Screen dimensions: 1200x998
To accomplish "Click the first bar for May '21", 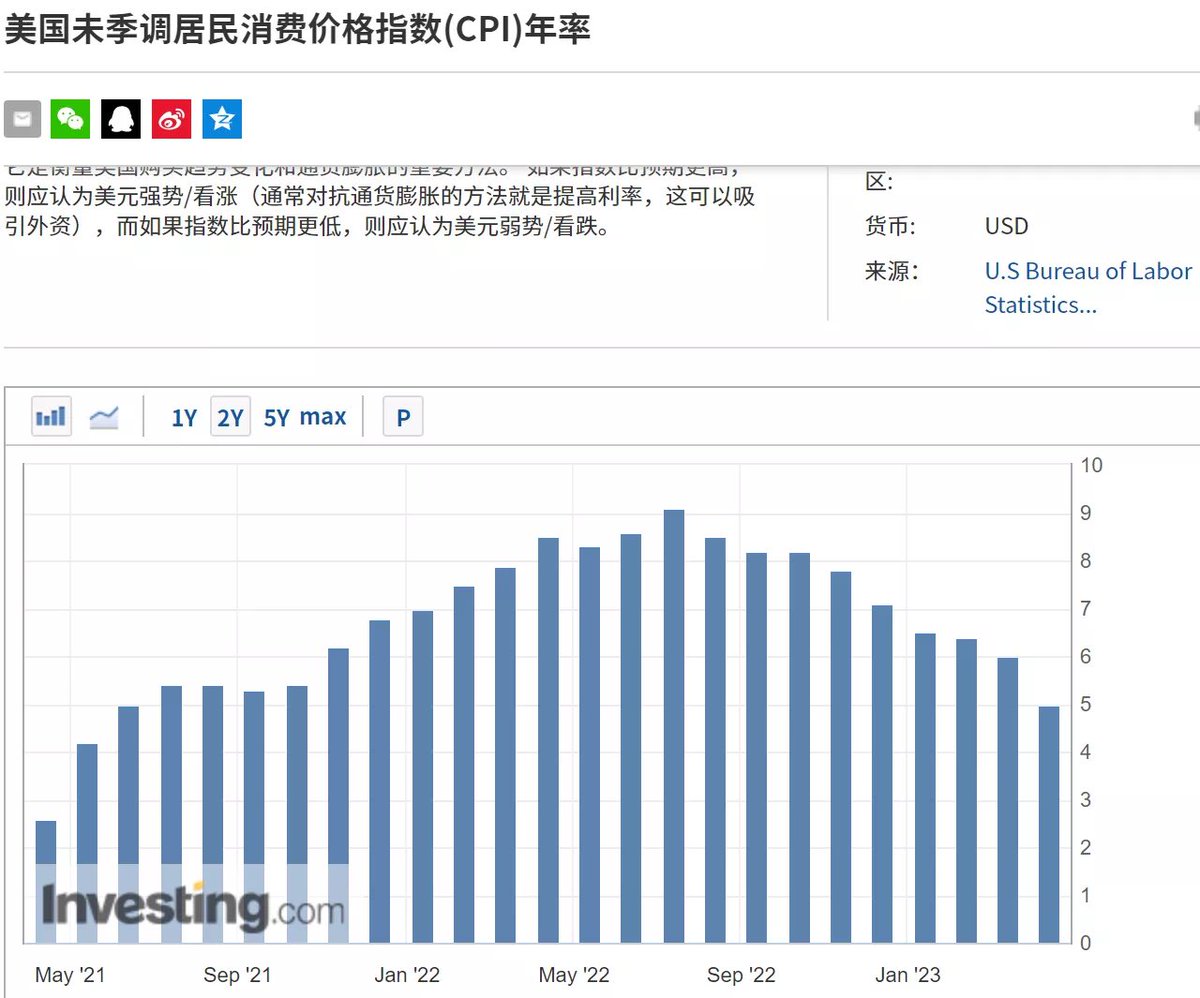I will (46, 882).
